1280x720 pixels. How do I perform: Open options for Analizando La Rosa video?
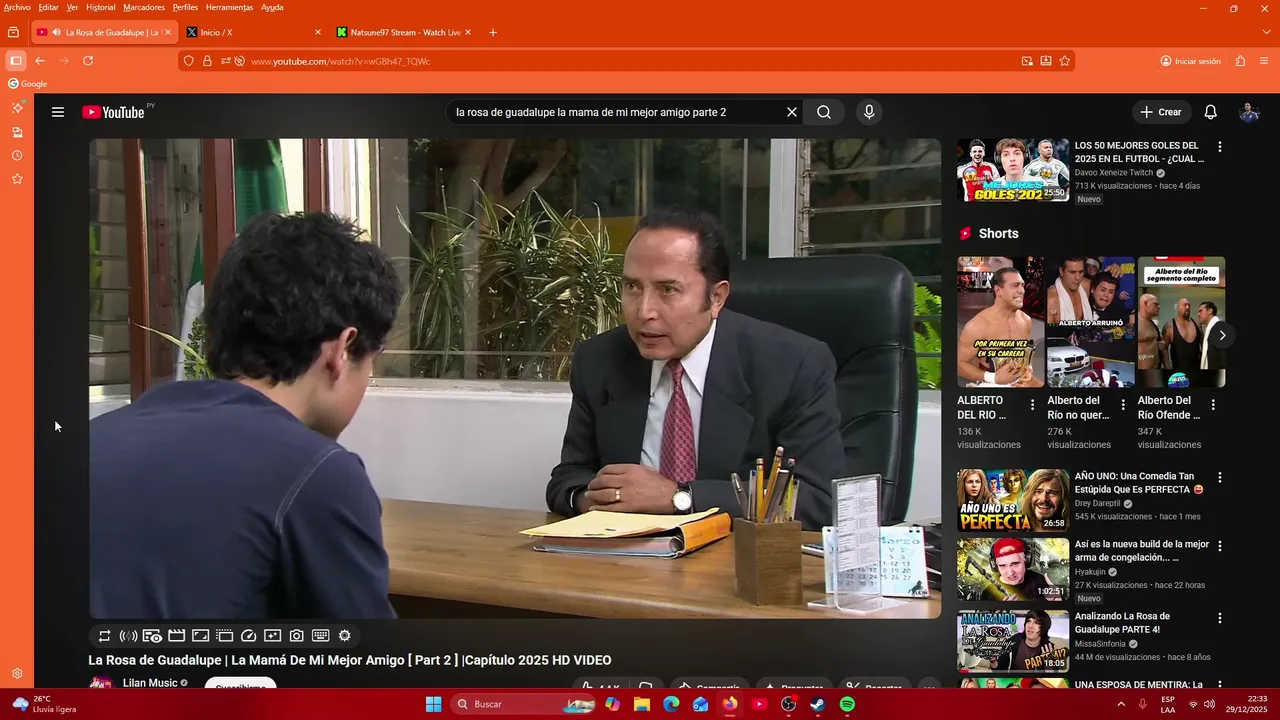(1219, 618)
